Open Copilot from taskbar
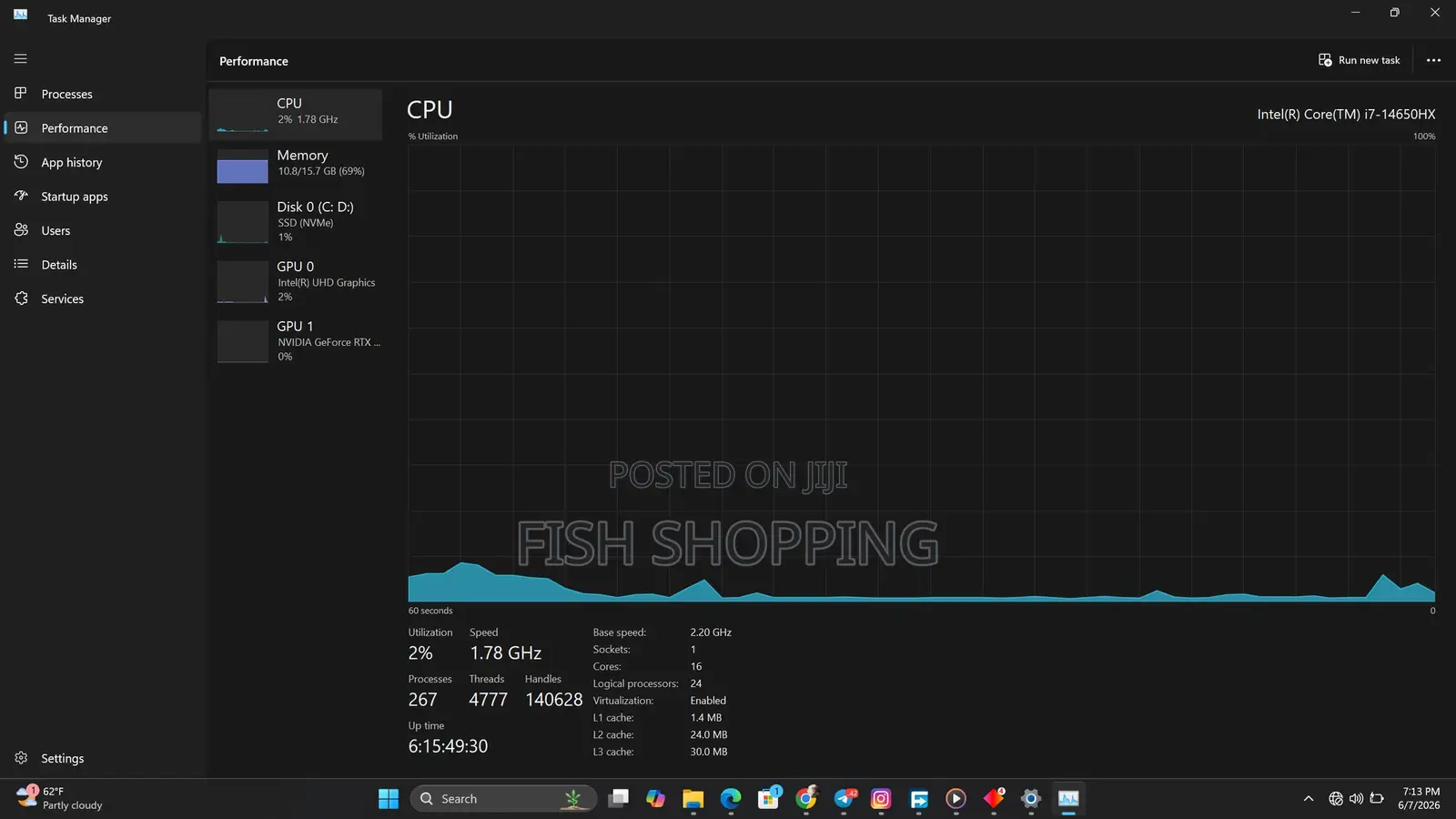1456x819 pixels. click(656, 799)
